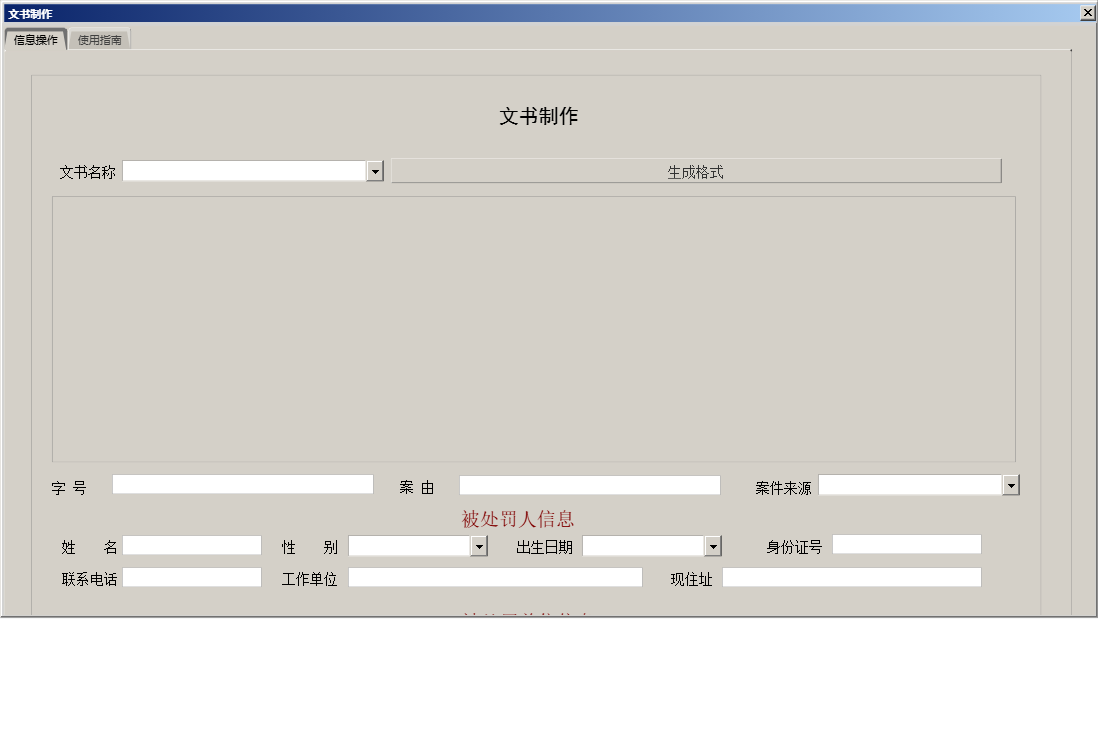The width and height of the screenshot is (1098, 732).
Task: Open the 案件来源 dropdown list
Action: coord(1010,484)
